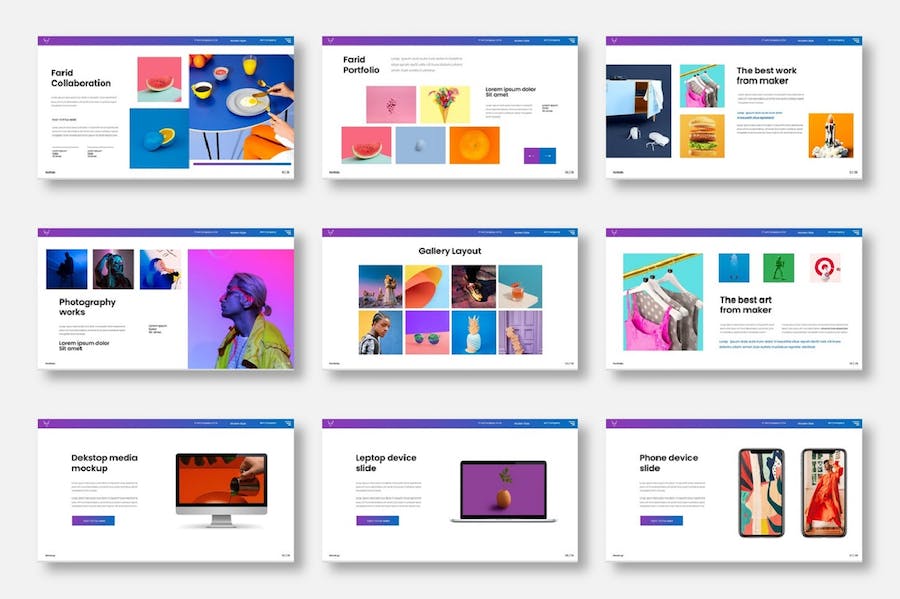
Task: Click hamburger menu icon on Farid Collaboration slide
Action: 287,41
